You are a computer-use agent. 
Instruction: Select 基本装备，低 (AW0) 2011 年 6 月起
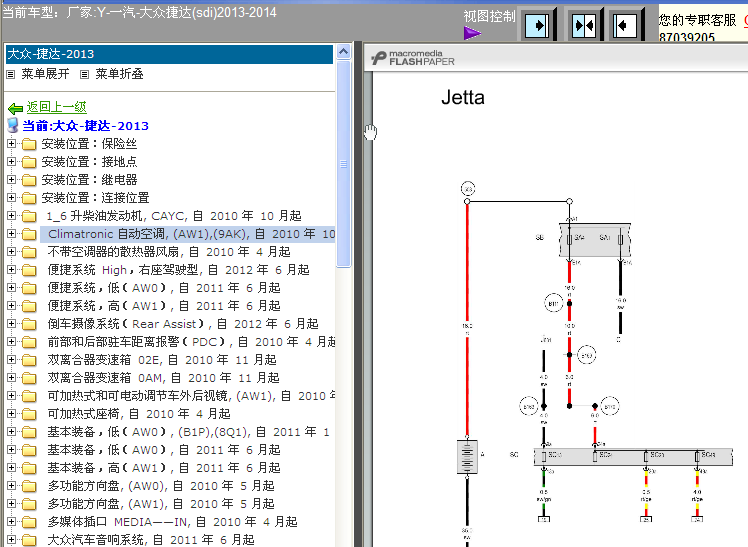coord(164,450)
